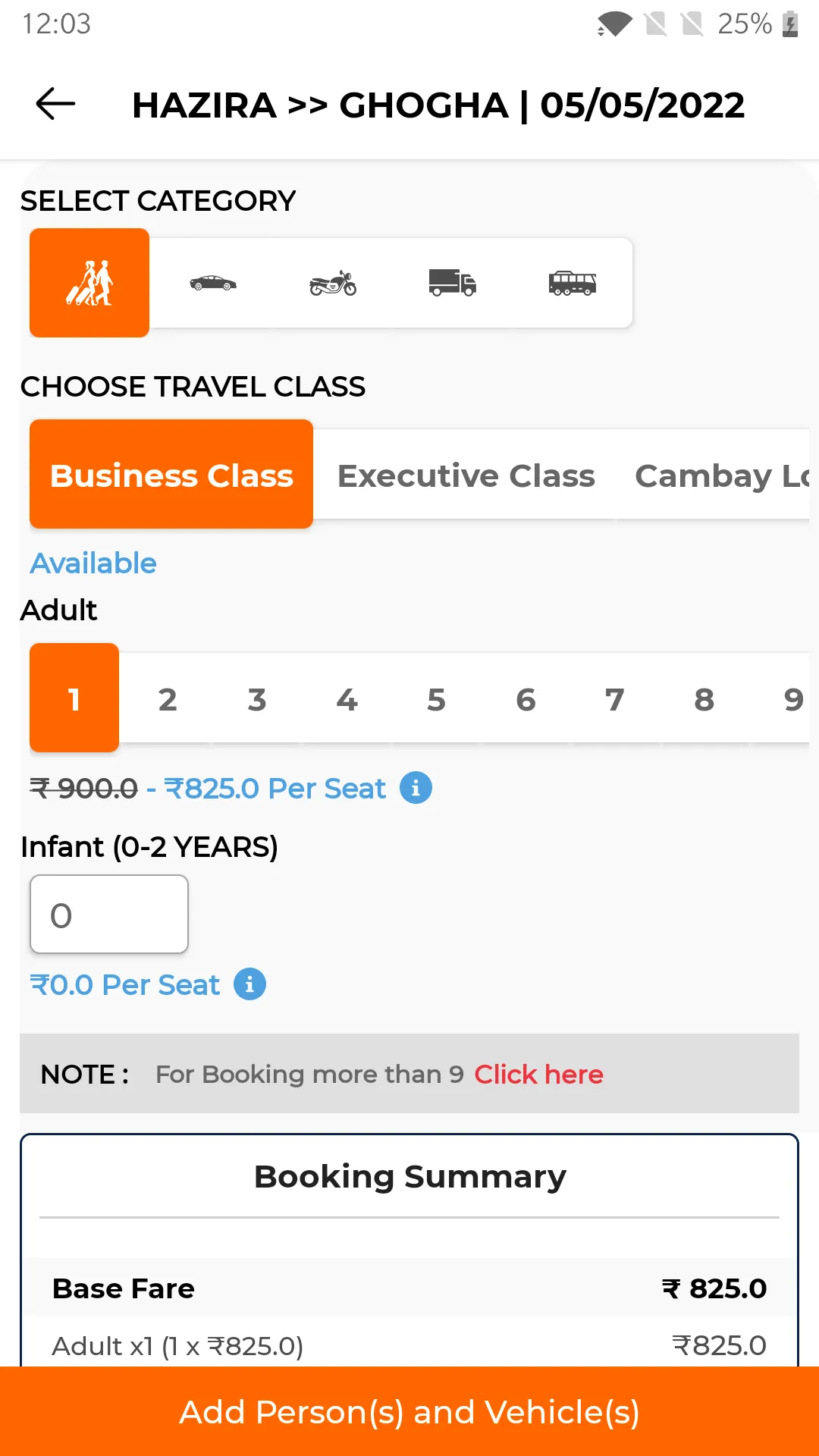
Task: Go back using the arrow icon
Action: (55, 104)
